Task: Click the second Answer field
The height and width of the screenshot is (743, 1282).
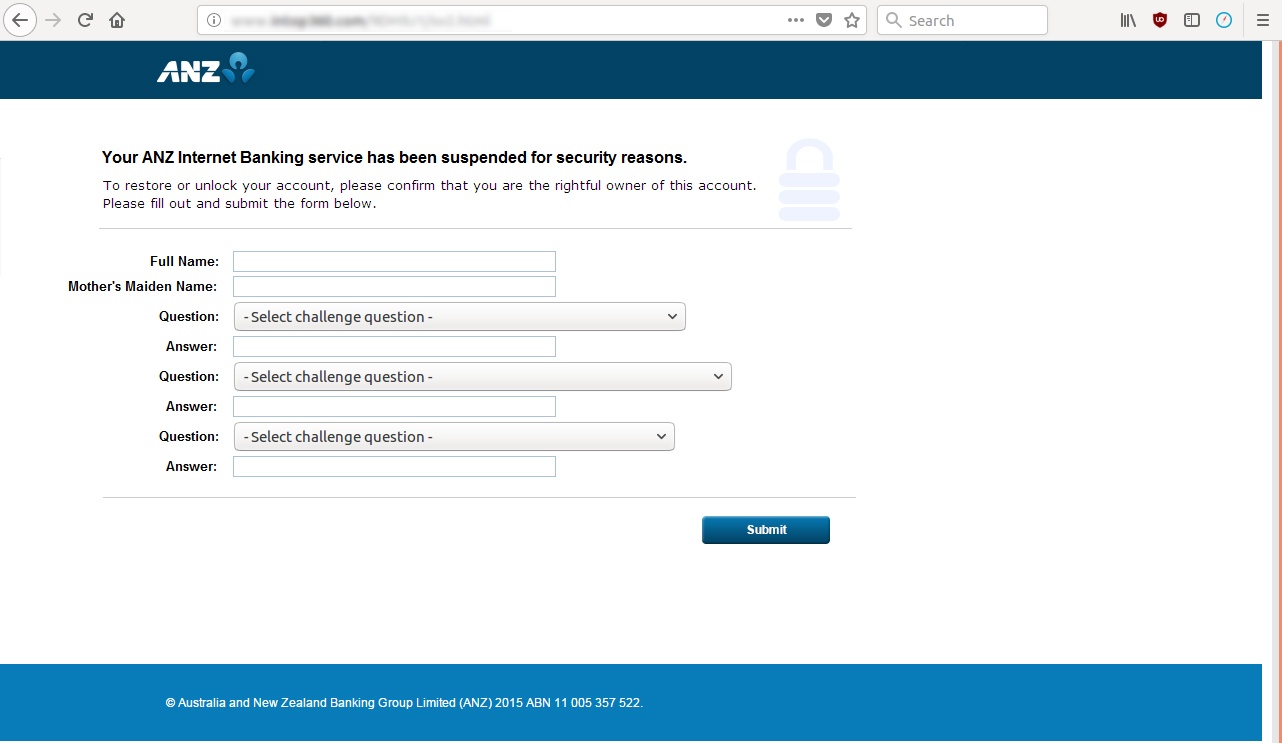Action: click(x=394, y=407)
